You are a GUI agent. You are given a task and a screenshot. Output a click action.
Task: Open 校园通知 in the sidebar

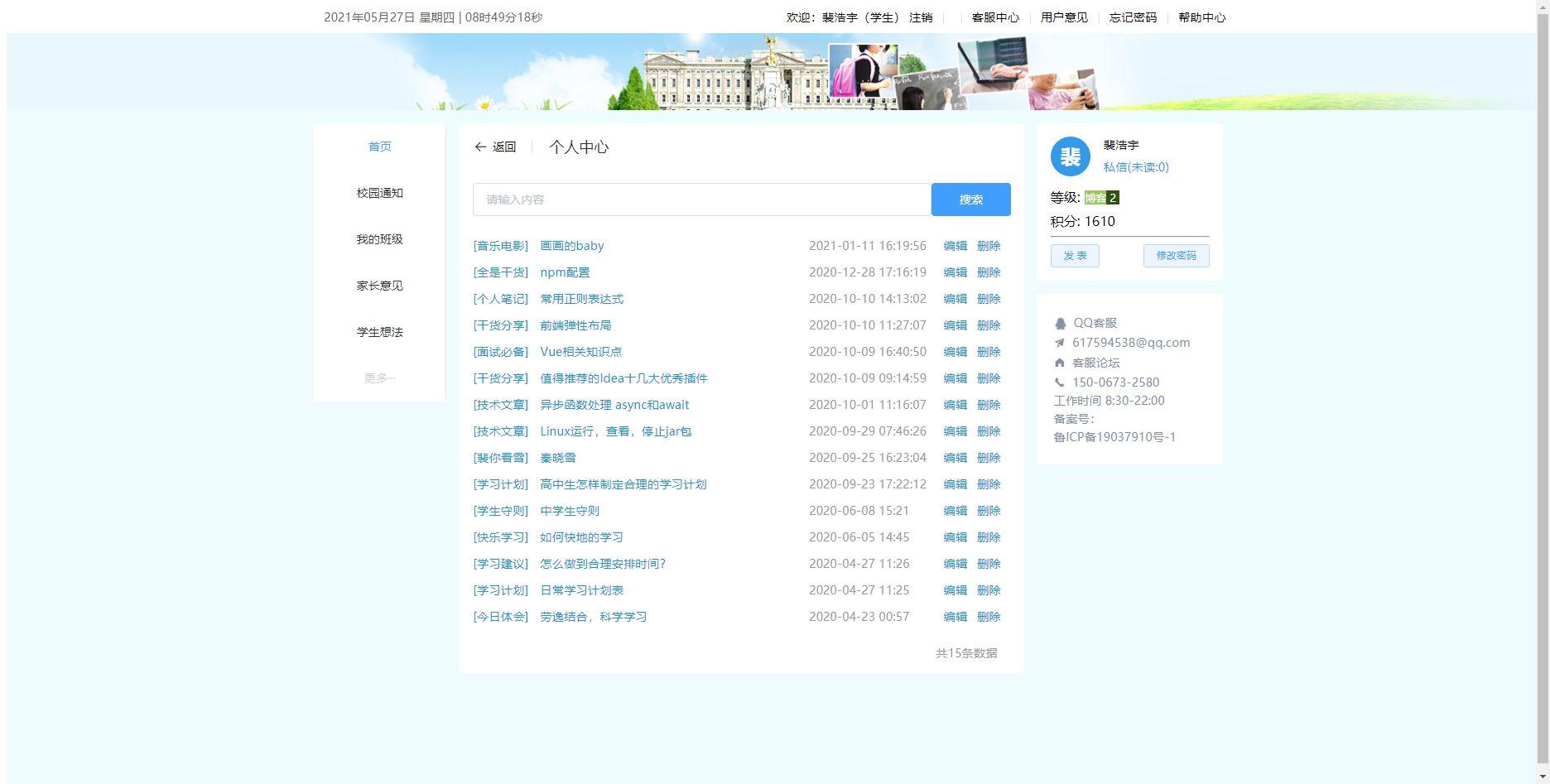(380, 193)
